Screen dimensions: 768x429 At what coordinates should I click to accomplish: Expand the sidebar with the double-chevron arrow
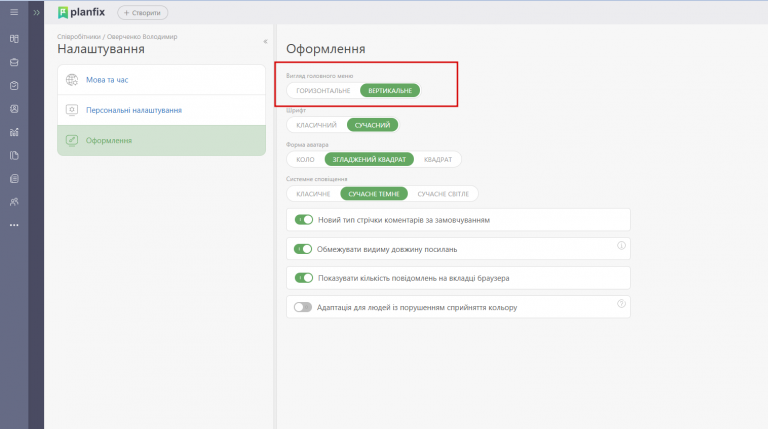pyautogui.click(x=36, y=12)
